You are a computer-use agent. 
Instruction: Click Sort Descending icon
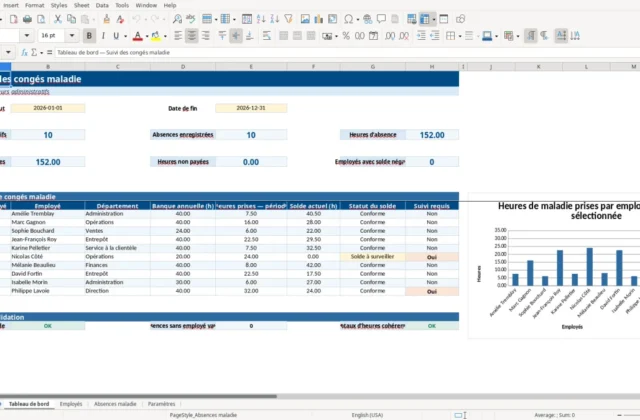pos(275,19)
